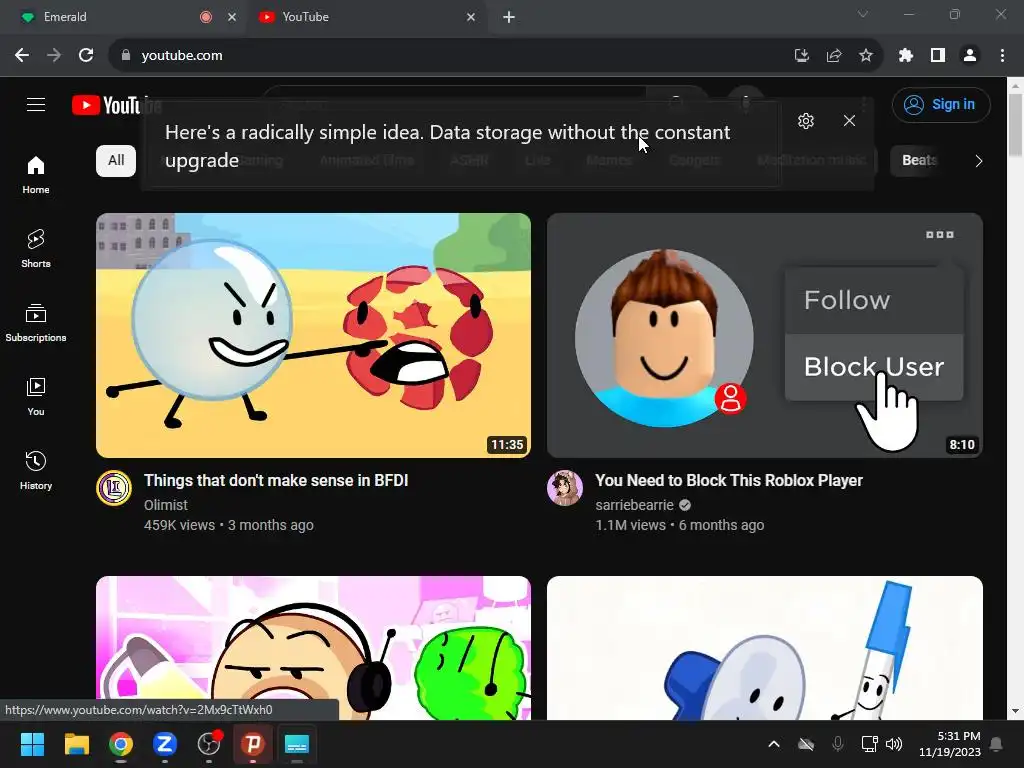Open Chrome extensions puzzle icon
The height and width of the screenshot is (768, 1024).
pos(905,56)
